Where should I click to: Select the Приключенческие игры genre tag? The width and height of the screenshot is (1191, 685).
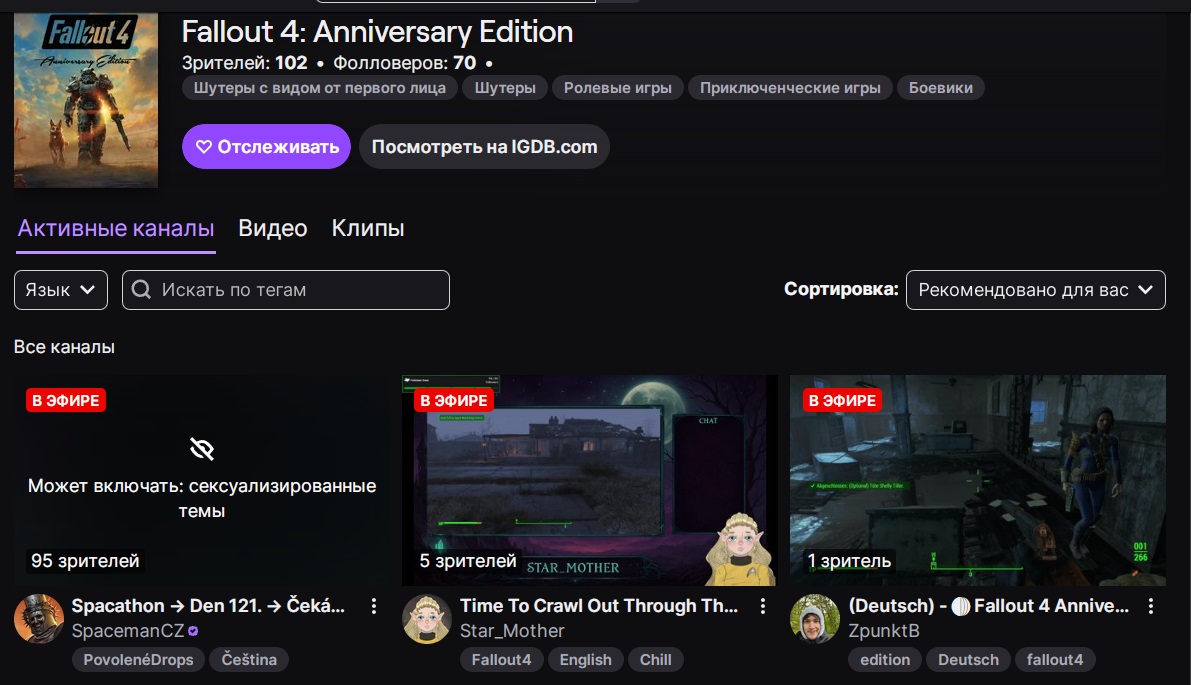pyautogui.click(x=790, y=88)
